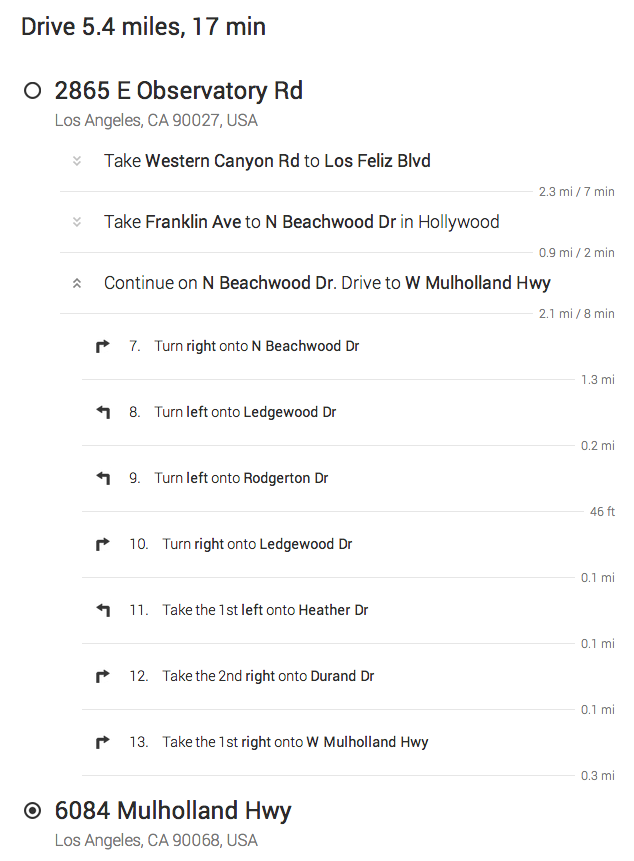Click the Take Western Canyon Rd to Los Feliz Blvd heading
The image size is (634, 861).
click(267, 161)
